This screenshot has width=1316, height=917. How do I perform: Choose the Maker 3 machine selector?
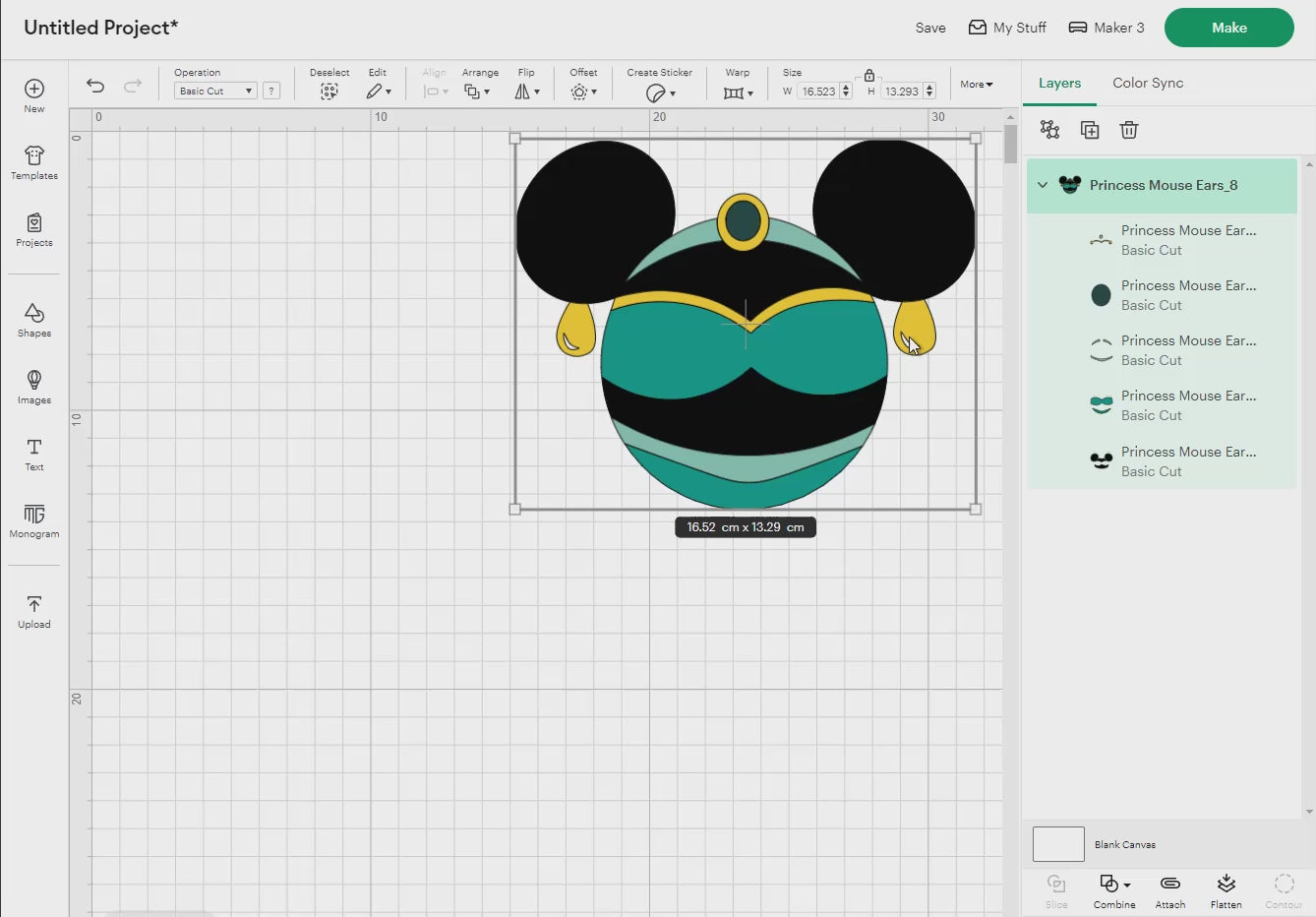[x=1107, y=28]
